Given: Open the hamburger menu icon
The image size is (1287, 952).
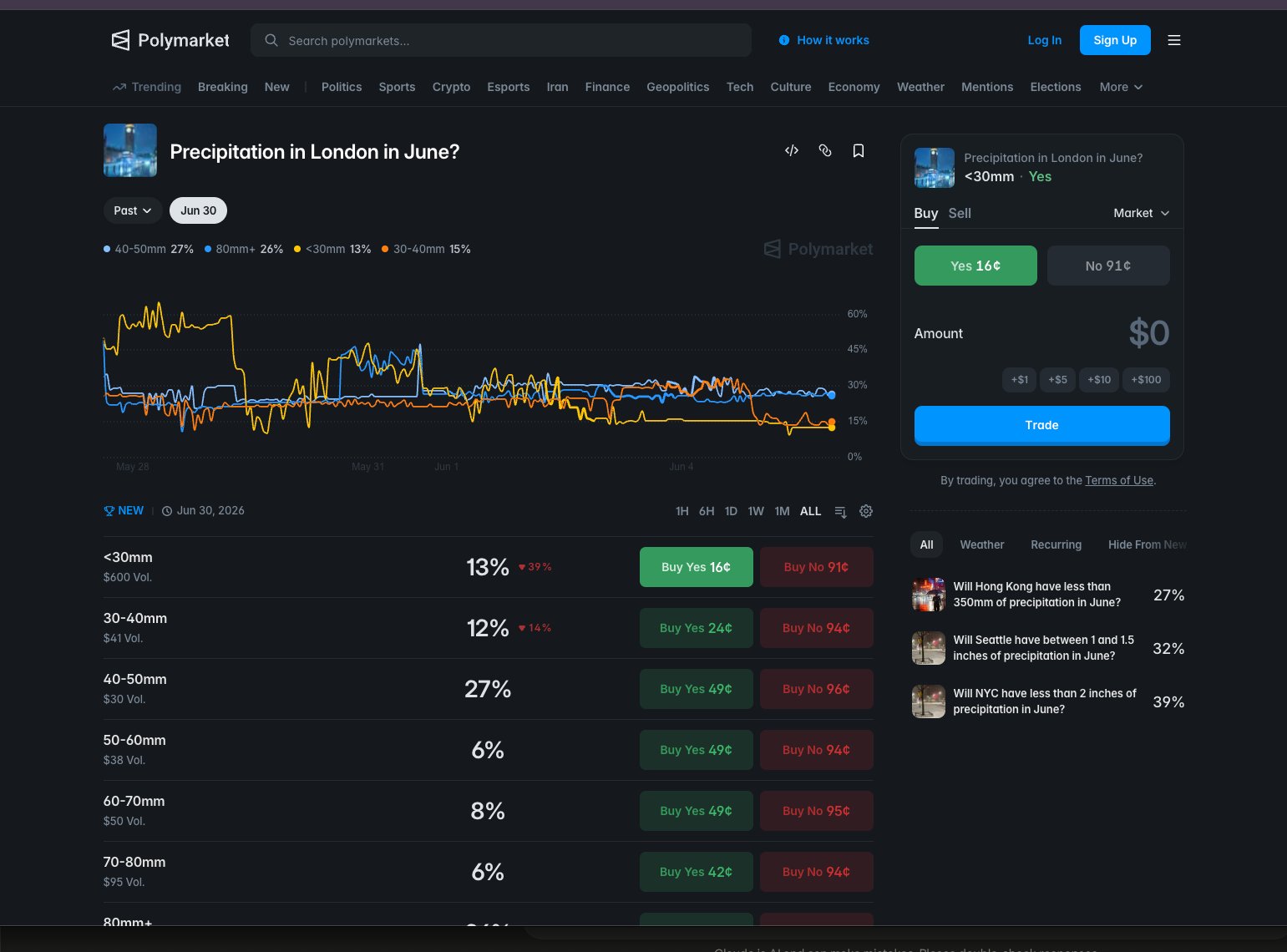Looking at the screenshot, I should (1174, 40).
